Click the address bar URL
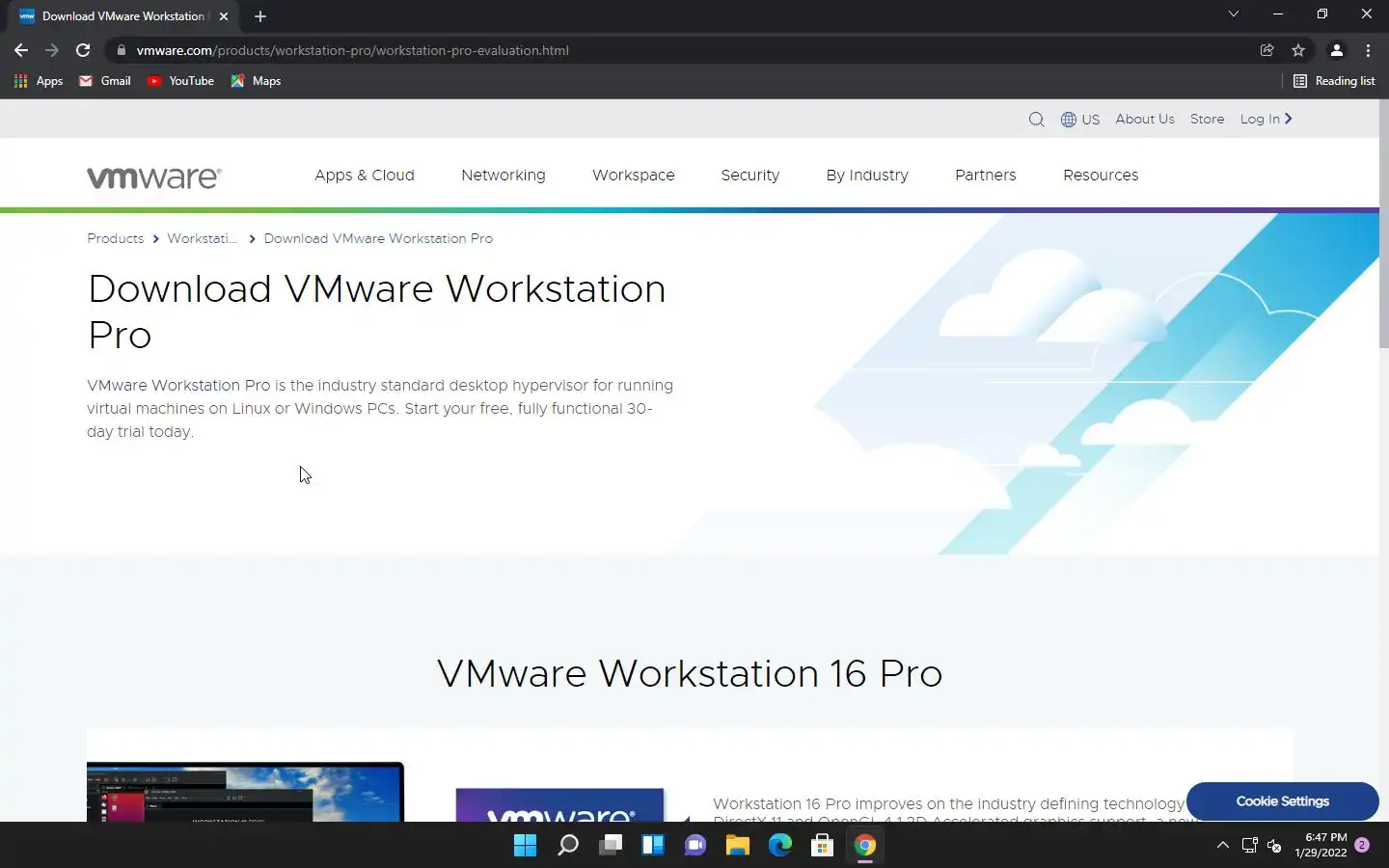Viewport: 1389px width, 868px height. [353, 50]
